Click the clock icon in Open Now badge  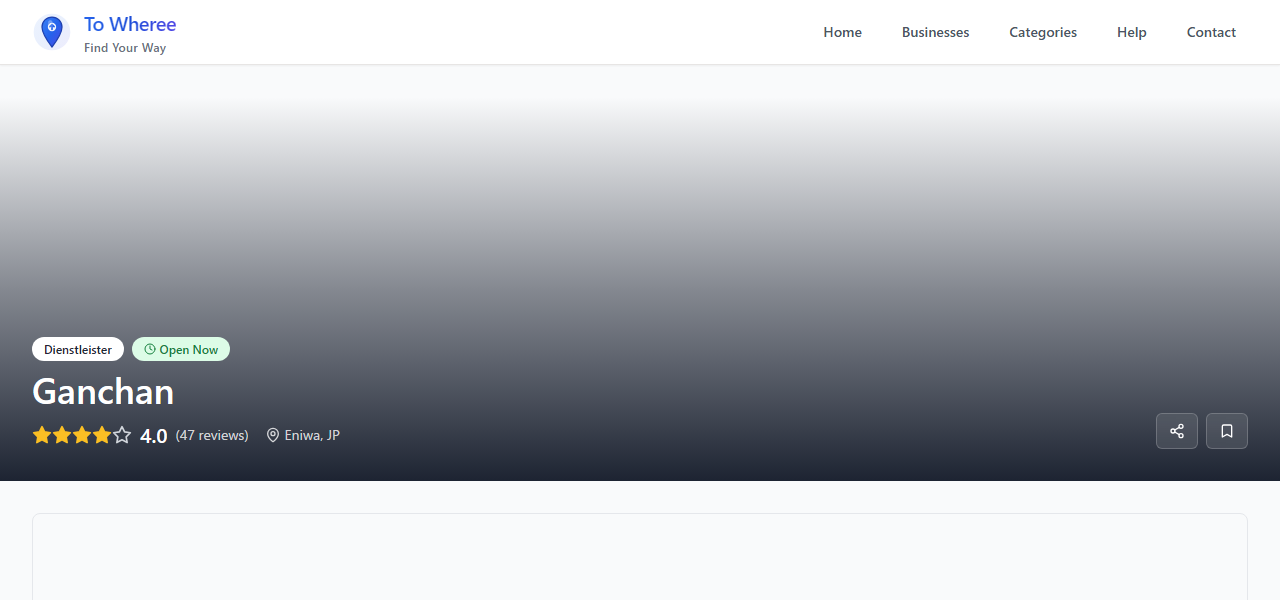[150, 349]
